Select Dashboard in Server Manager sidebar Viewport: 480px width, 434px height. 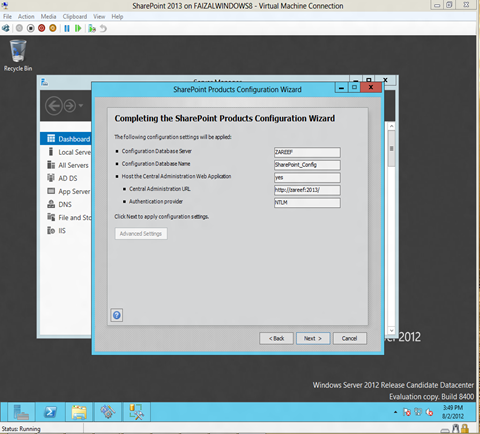(66, 139)
